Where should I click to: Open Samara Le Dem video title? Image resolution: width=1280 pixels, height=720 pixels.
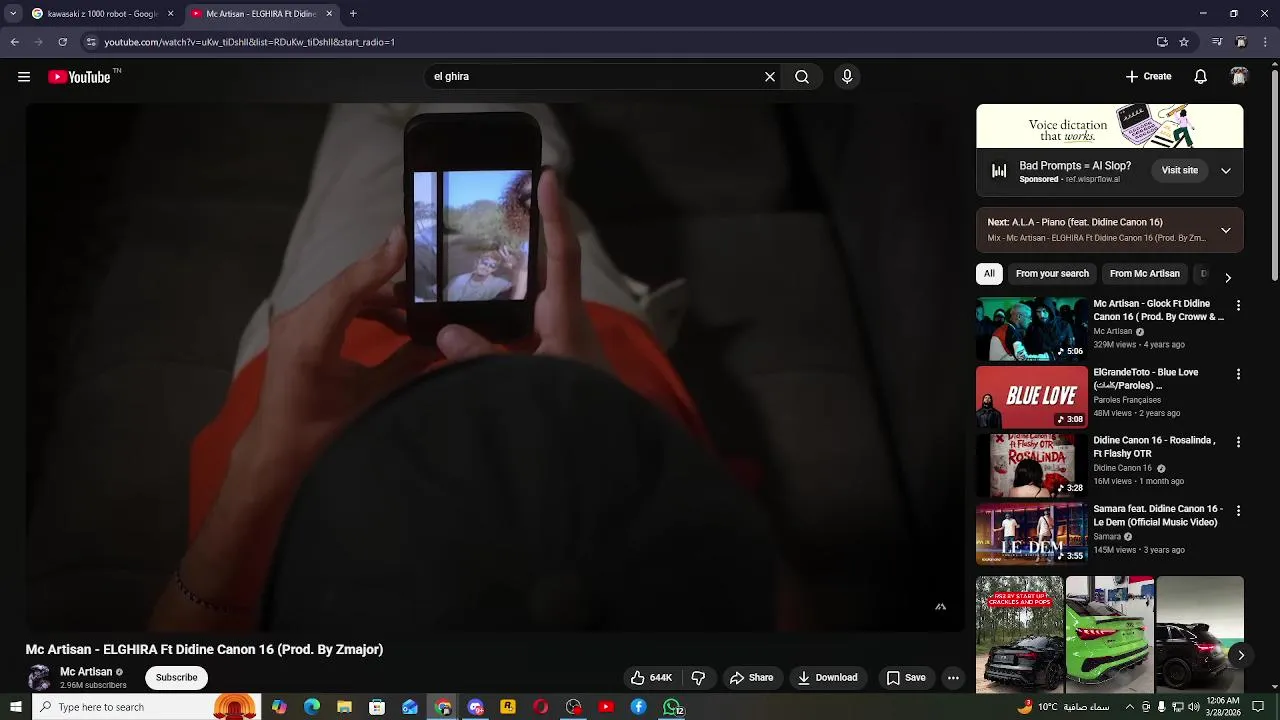click(x=1158, y=515)
